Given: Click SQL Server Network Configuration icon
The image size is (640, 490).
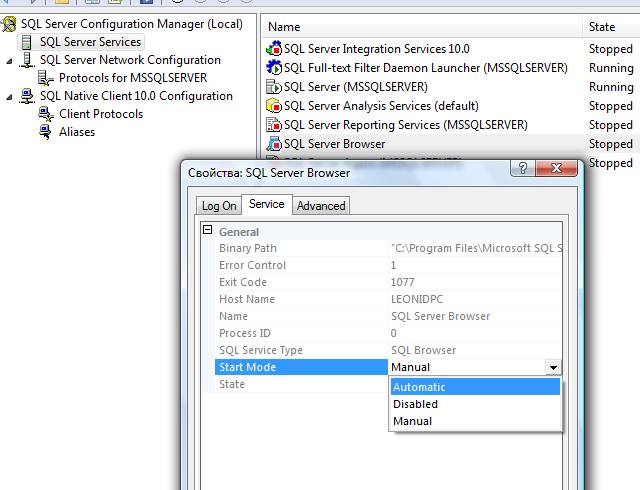Looking at the screenshot, I should pyautogui.click(x=27, y=60).
